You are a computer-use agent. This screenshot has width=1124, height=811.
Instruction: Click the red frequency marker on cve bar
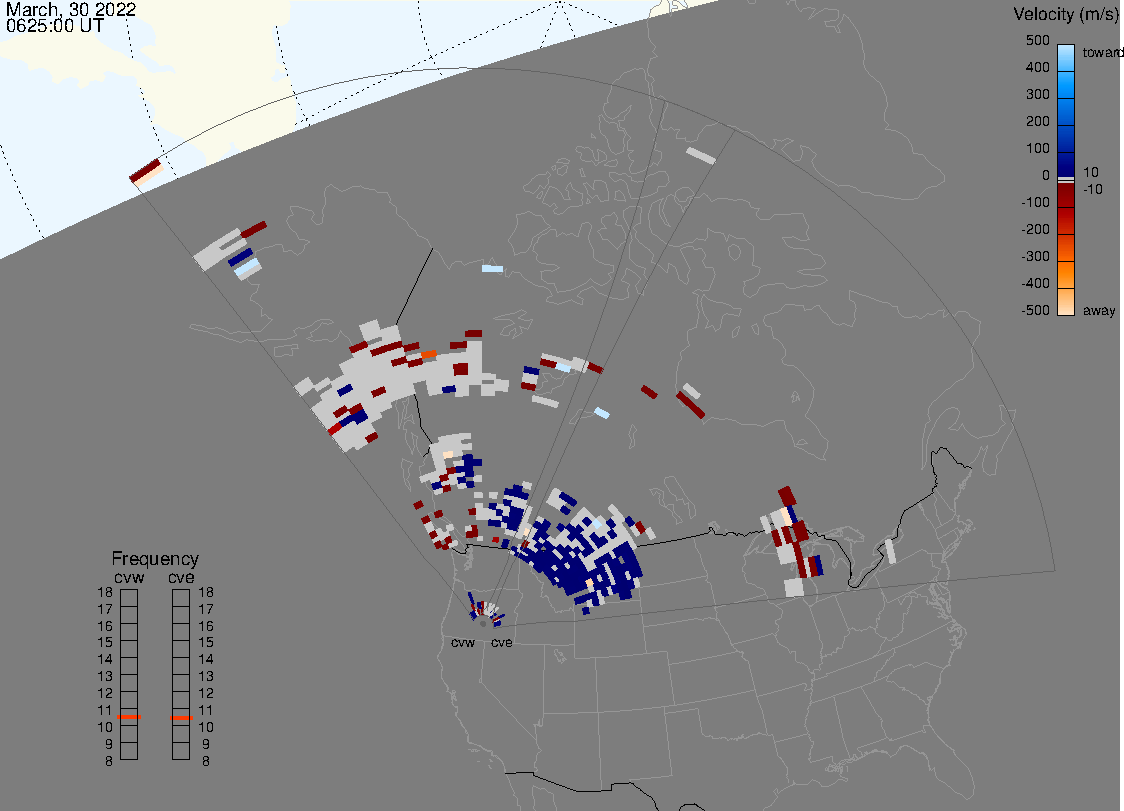tap(181, 718)
